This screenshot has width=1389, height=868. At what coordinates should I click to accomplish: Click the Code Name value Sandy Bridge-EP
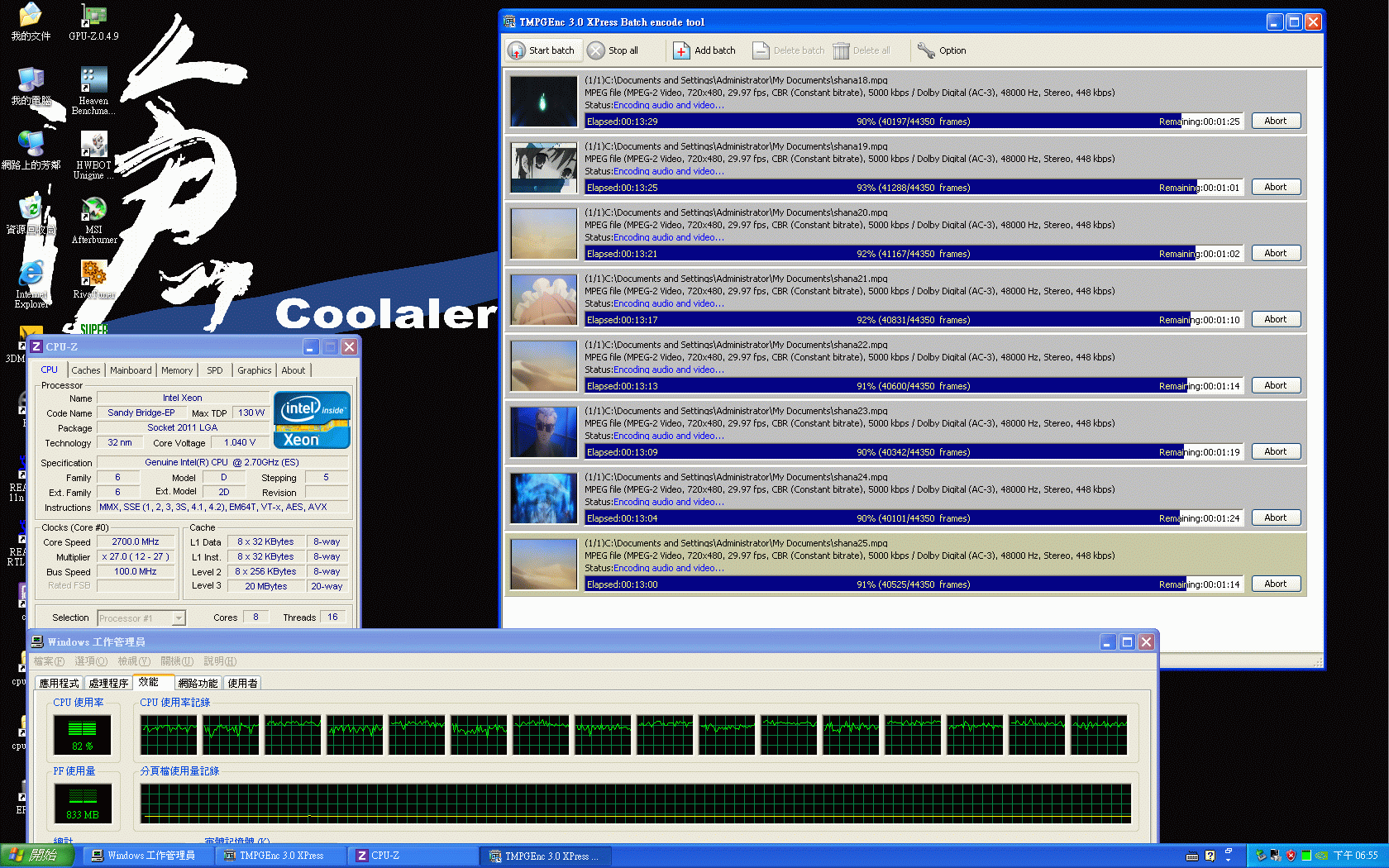[x=141, y=413]
